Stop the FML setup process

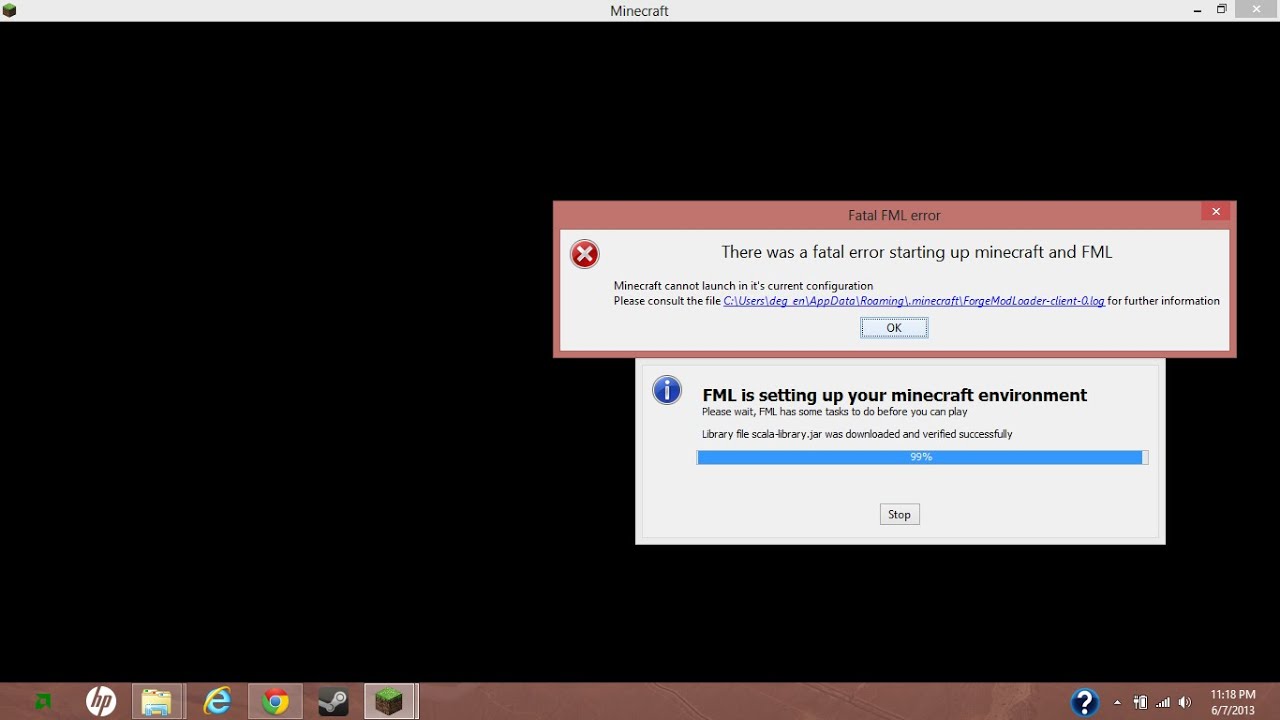pyautogui.click(x=899, y=514)
